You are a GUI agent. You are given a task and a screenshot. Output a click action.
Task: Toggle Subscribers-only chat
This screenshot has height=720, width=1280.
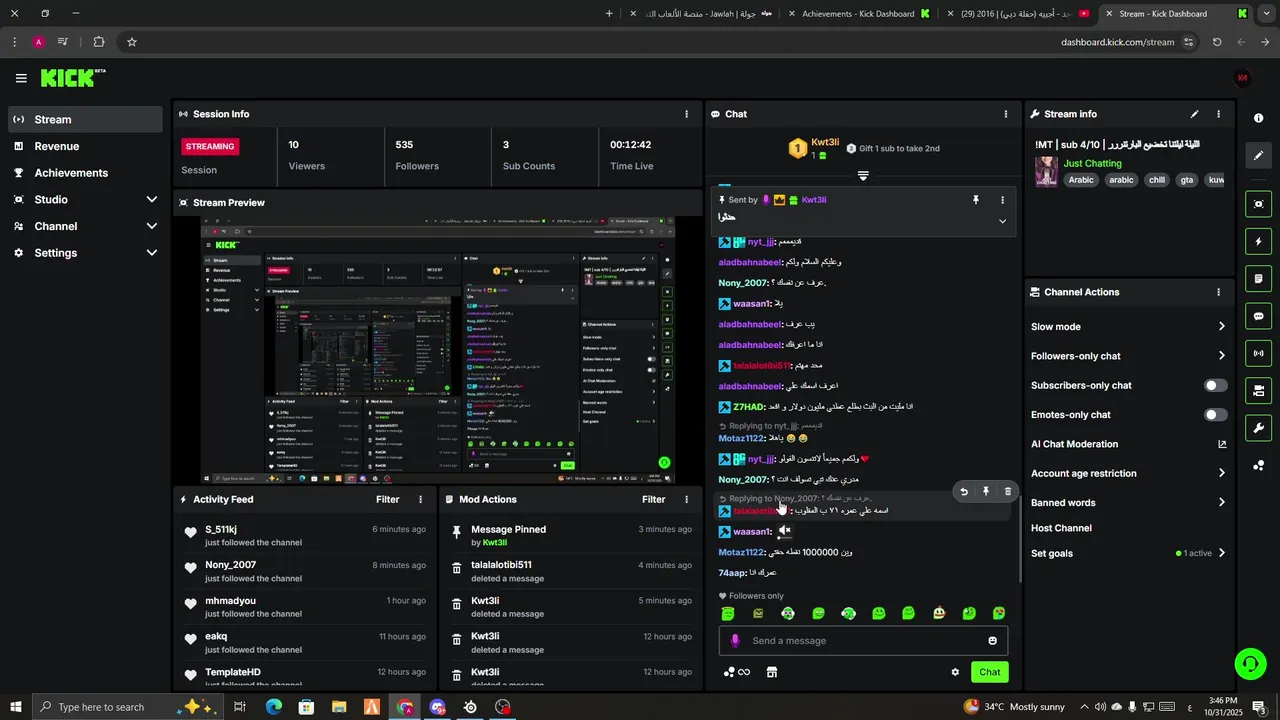point(1215,385)
